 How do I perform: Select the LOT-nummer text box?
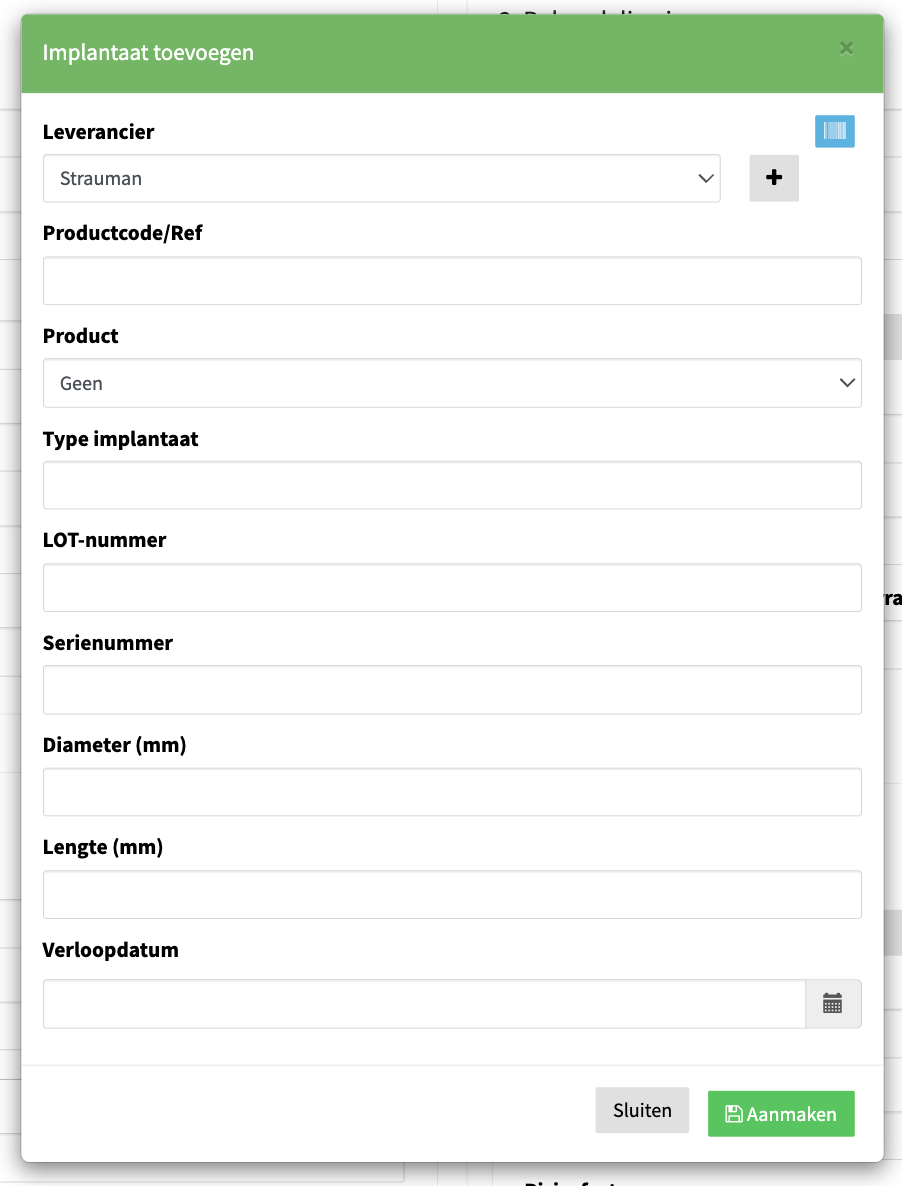pos(452,587)
